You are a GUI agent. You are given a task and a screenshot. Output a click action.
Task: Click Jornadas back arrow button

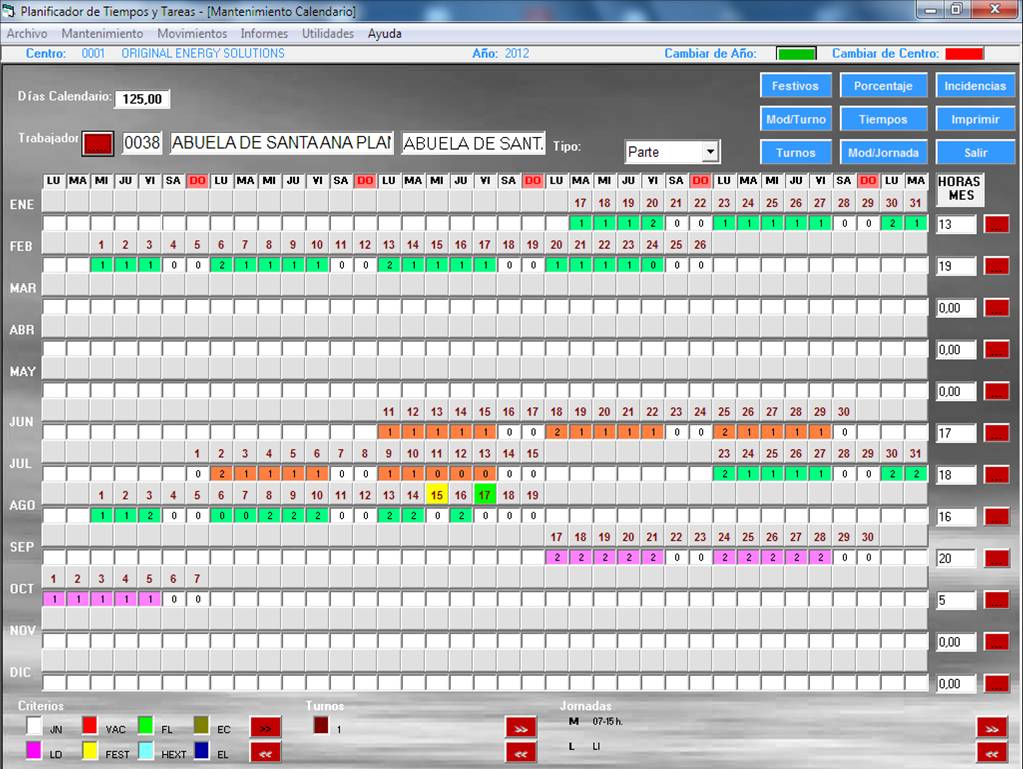(991, 753)
